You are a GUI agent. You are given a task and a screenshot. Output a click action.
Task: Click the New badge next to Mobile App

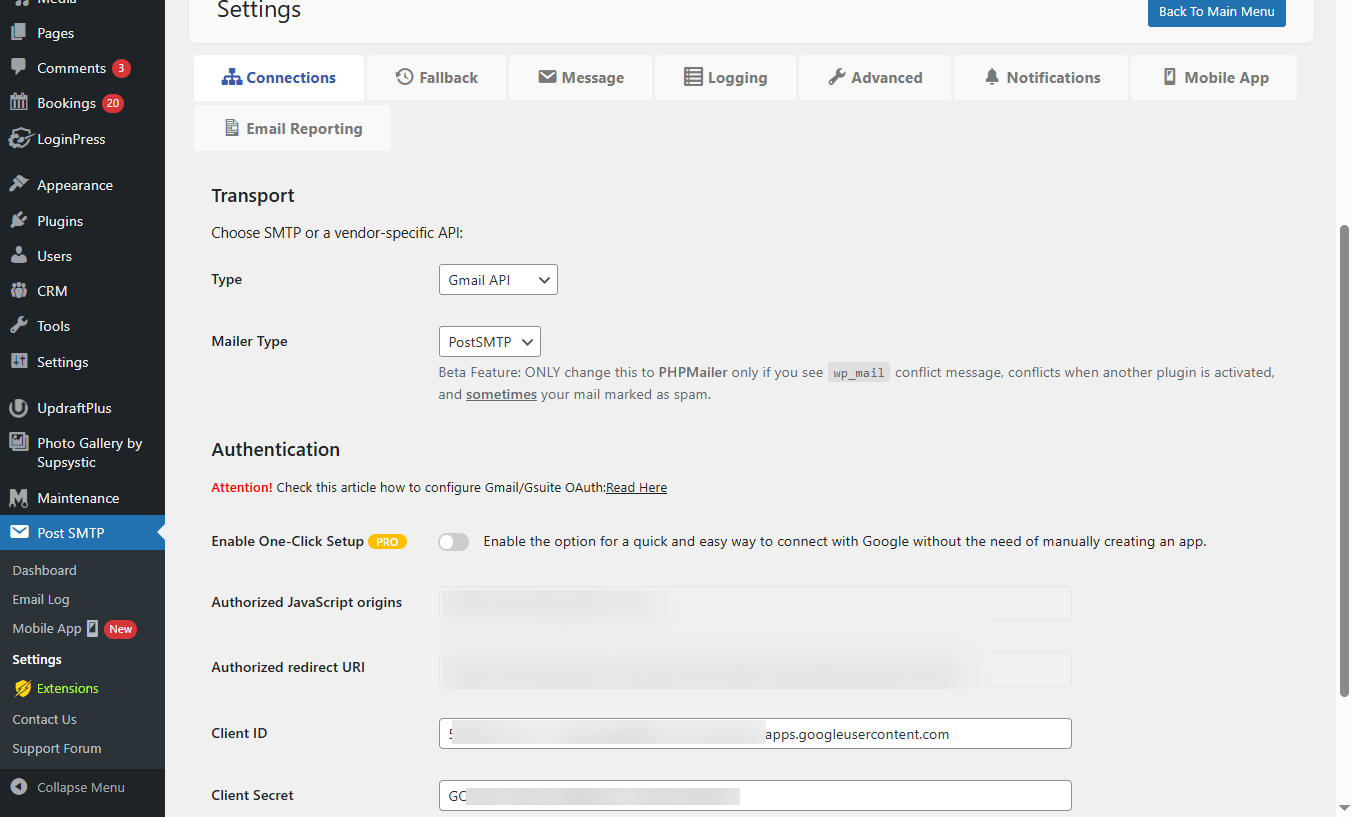121,629
